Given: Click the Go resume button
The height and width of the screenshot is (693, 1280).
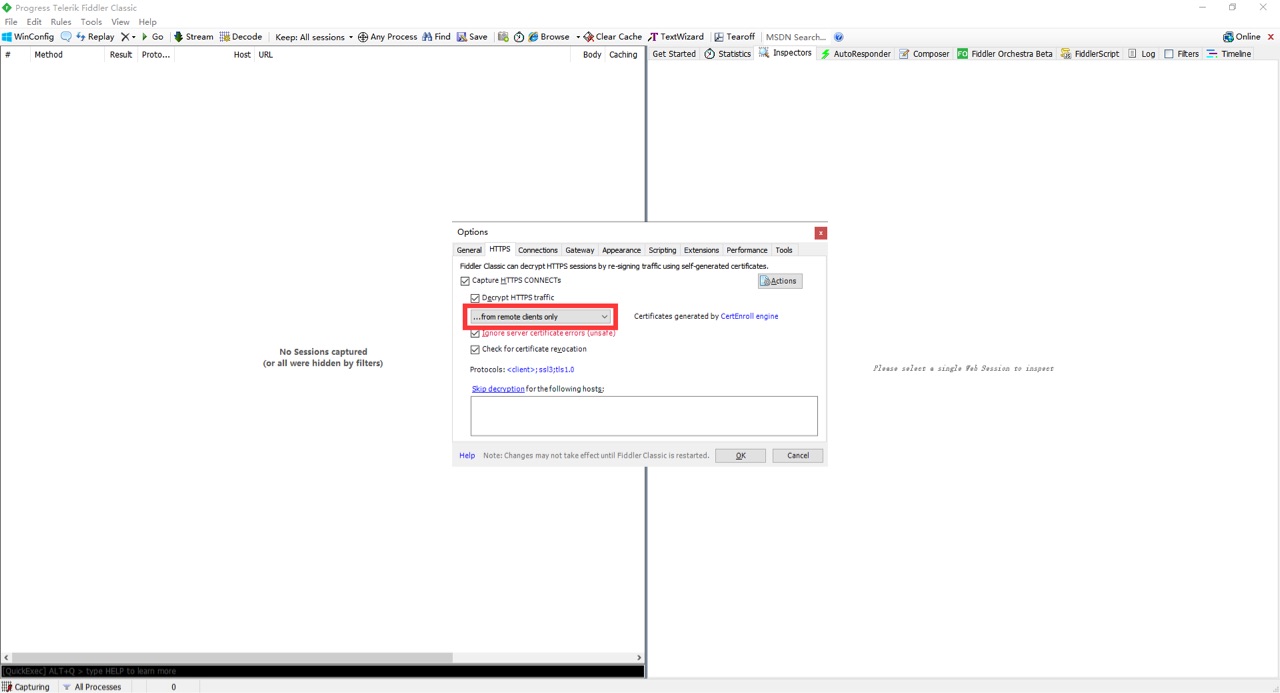Looking at the screenshot, I should tap(153, 37).
